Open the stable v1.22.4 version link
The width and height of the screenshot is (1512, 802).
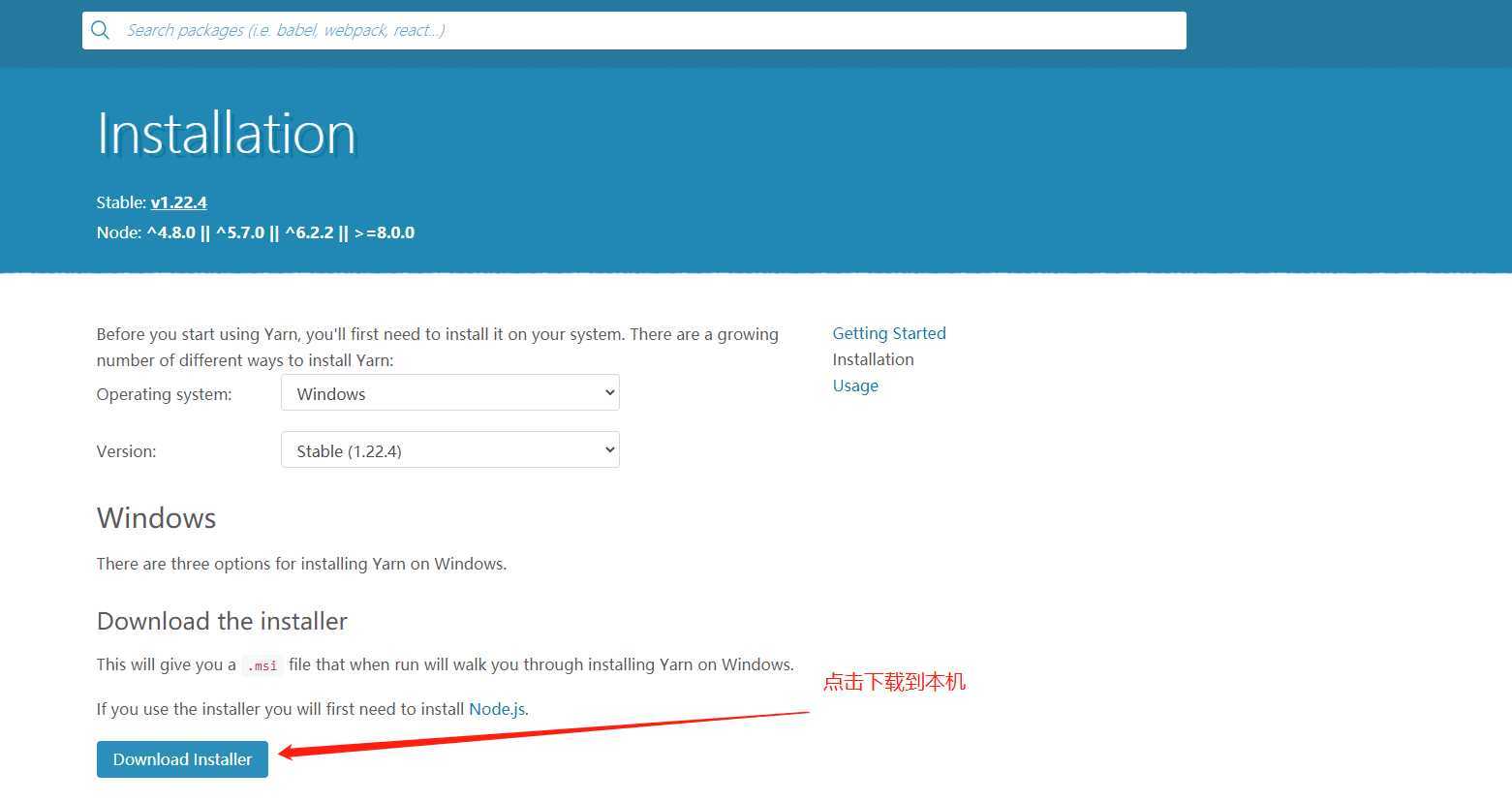179,202
